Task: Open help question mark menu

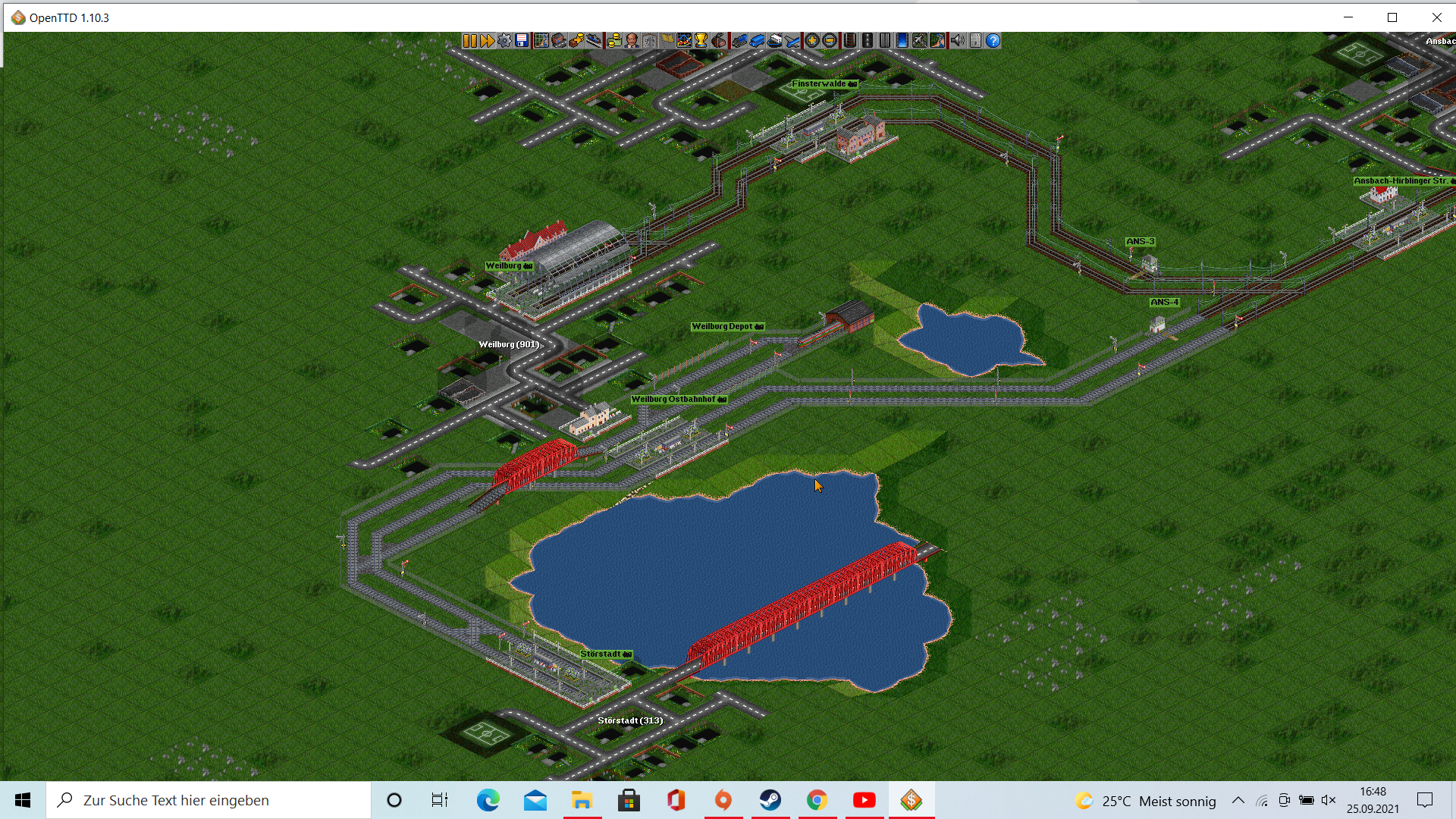Action: [x=993, y=40]
